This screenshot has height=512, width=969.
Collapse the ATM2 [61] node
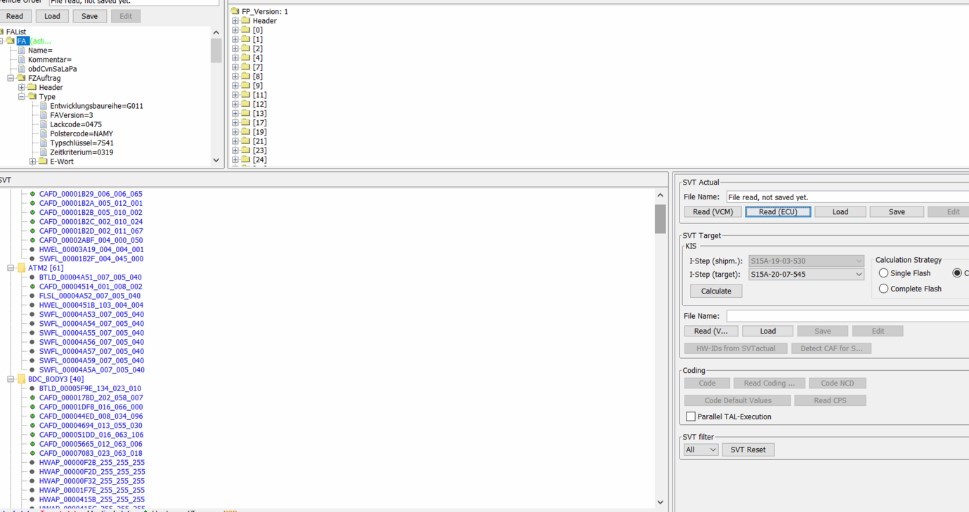click(x=11, y=268)
